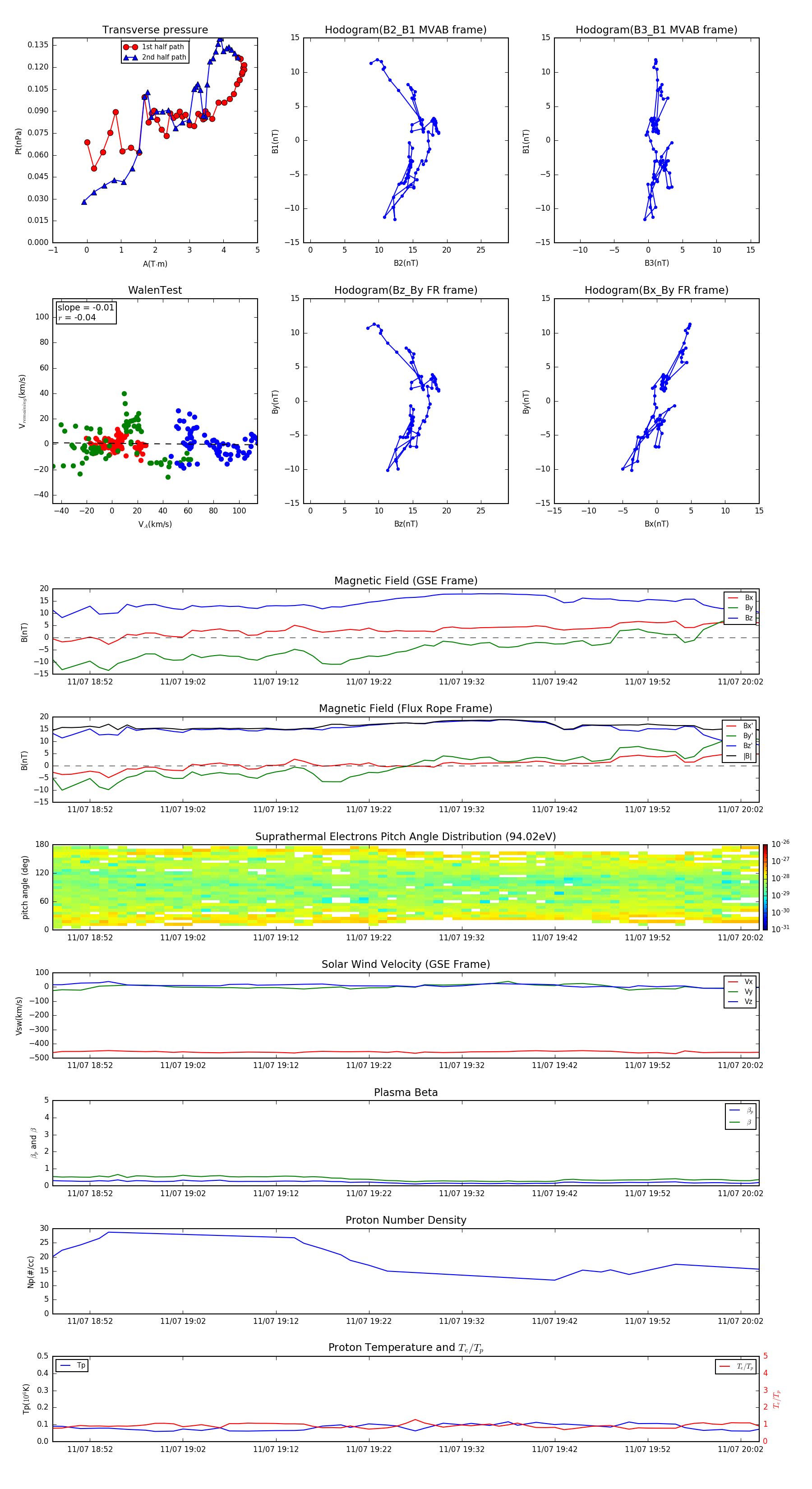Viewport: 812px width, 1489px height.
Task: Click the 'Hodogram(Bx_By FR frame)' title
Action: click(x=656, y=290)
